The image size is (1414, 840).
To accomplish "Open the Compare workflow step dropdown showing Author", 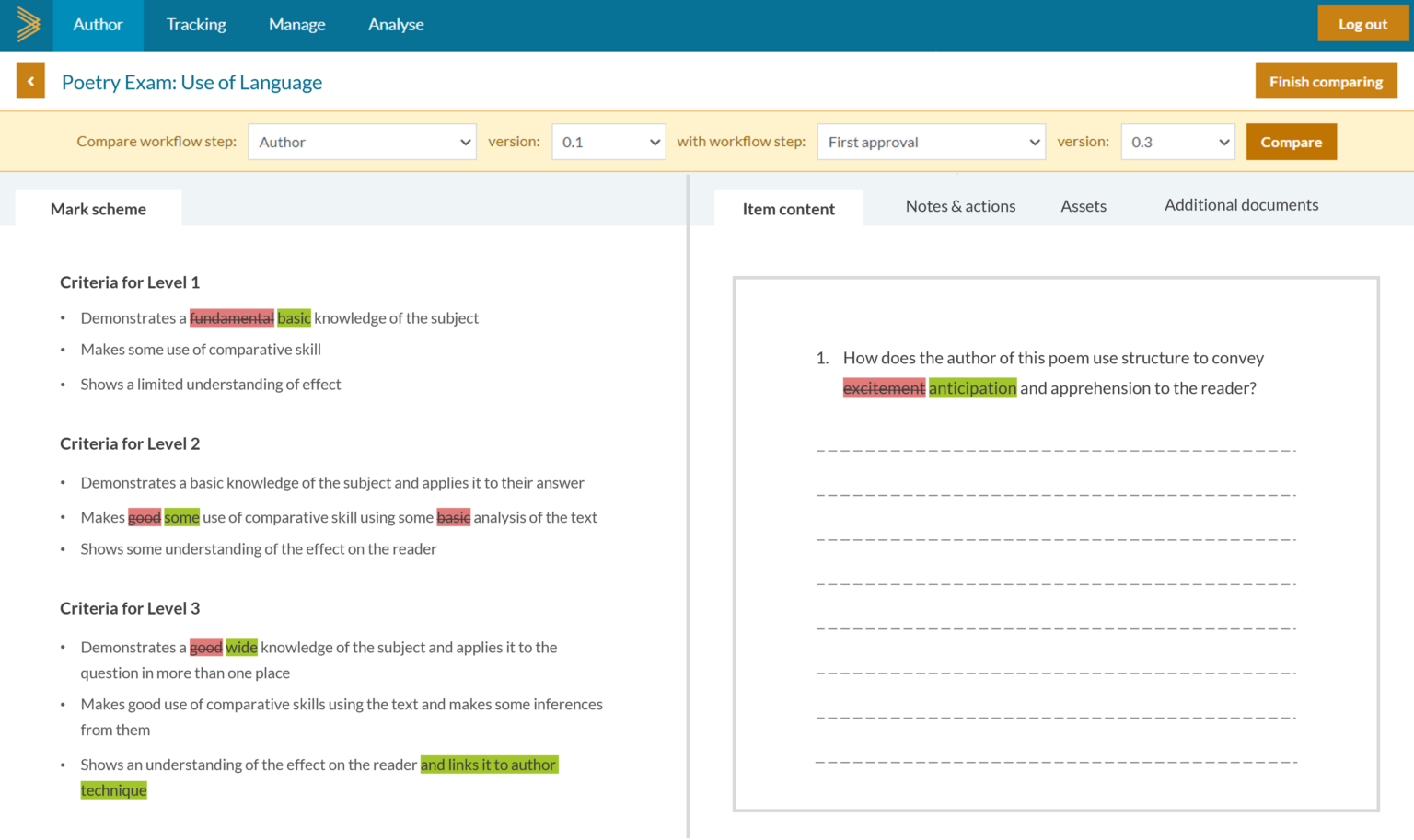I will pyautogui.click(x=362, y=142).
